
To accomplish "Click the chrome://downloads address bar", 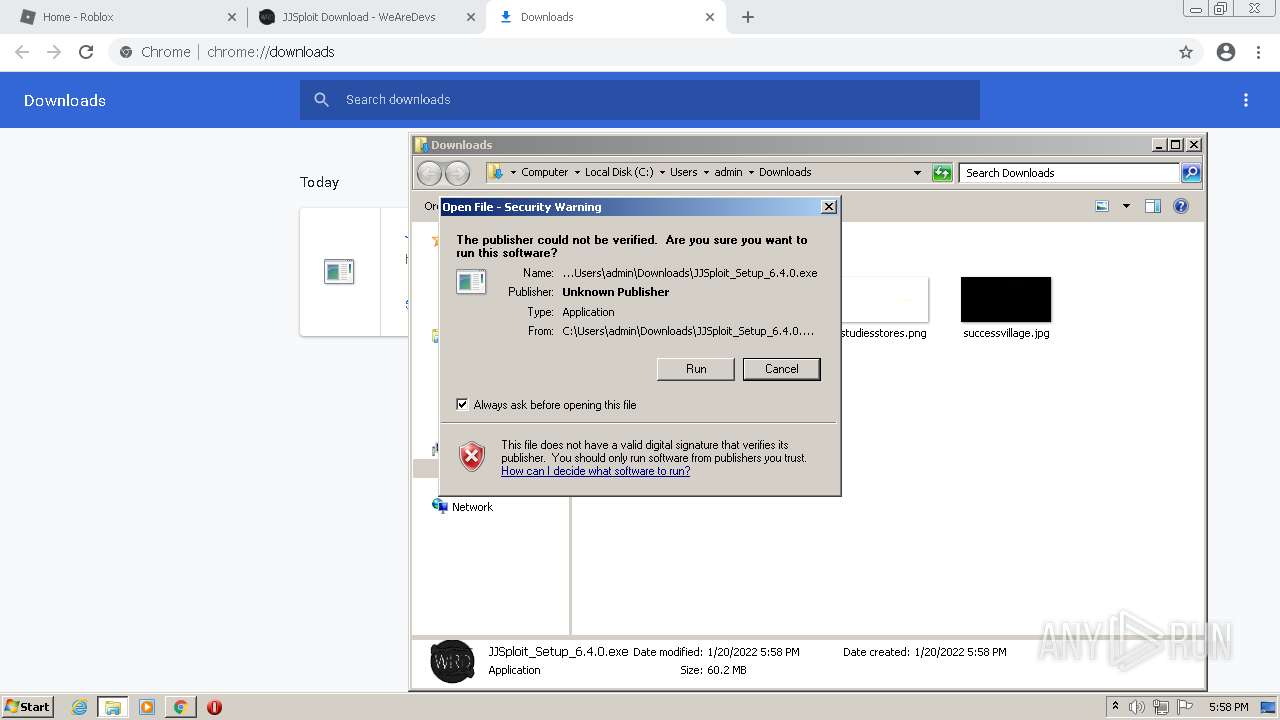I will [640, 52].
